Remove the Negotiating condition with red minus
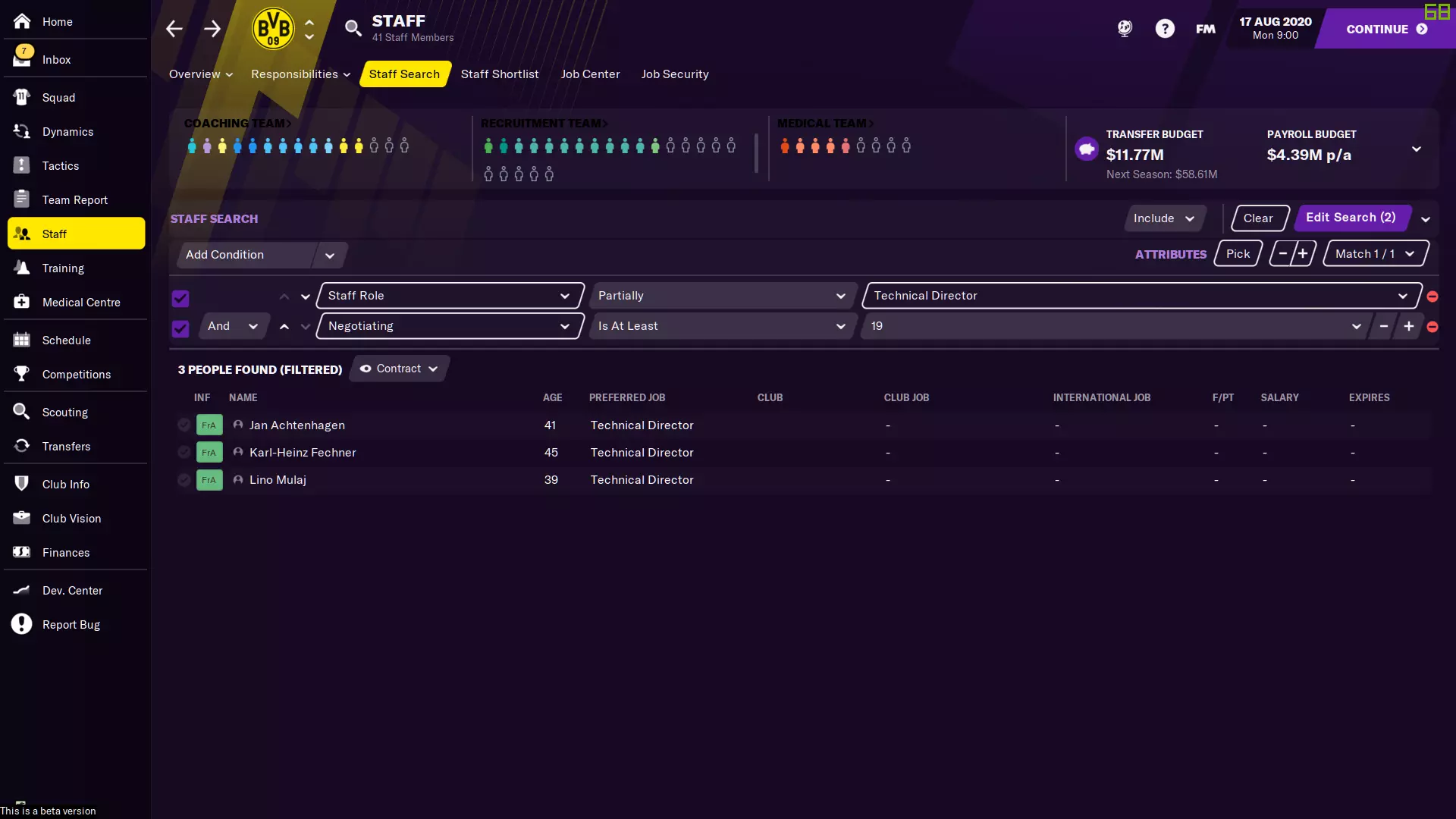Viewport: 1456px width, 819px height. (1432, 327)
